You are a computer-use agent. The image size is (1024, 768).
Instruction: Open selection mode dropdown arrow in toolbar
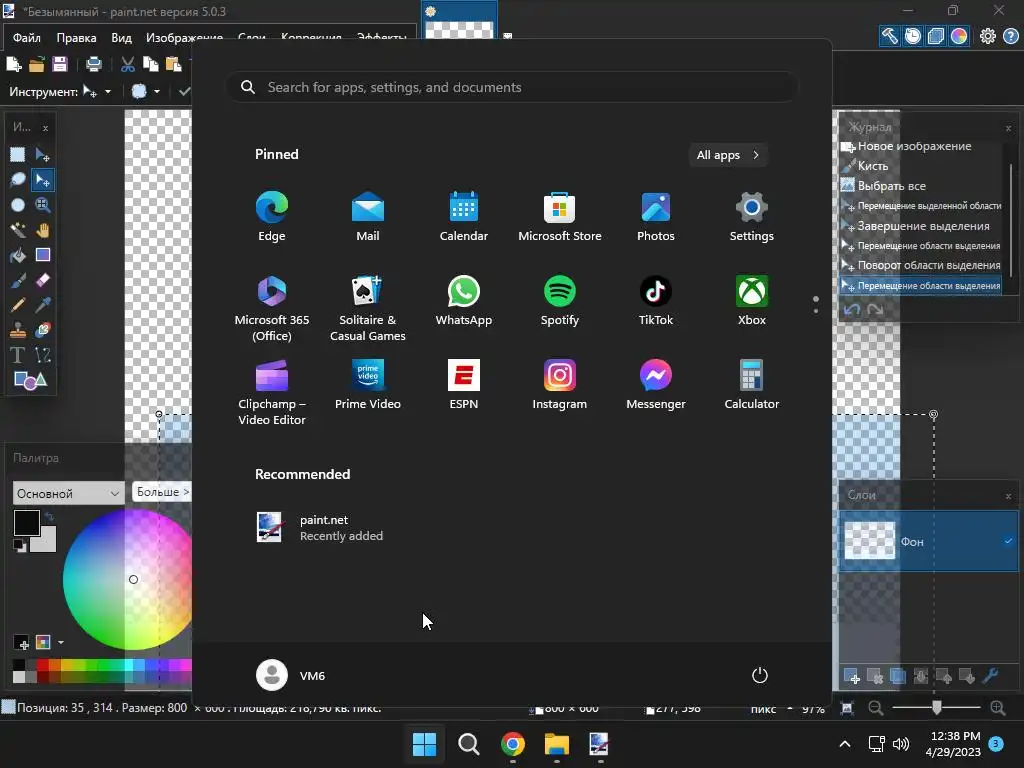pyautogui.click(x=157, y=92)
